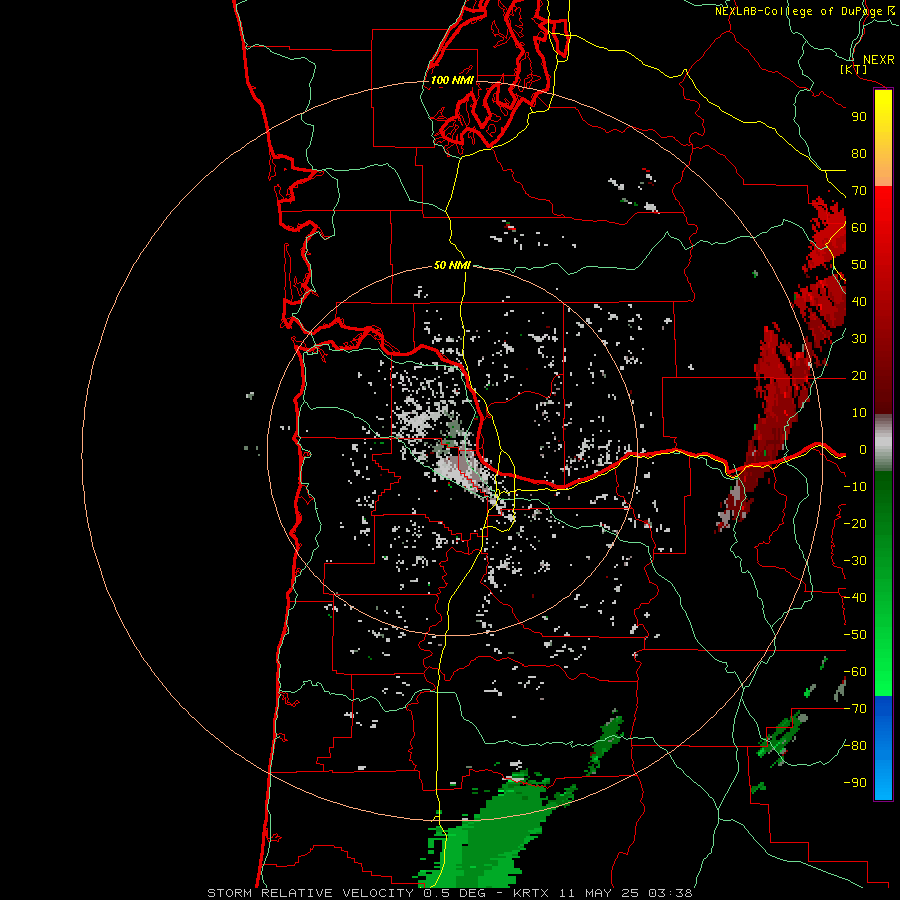Image resolution: width=900 pixels, height=900 pixels.
Task: Click the -60 value on velocity scale
Action: [855, 672]
